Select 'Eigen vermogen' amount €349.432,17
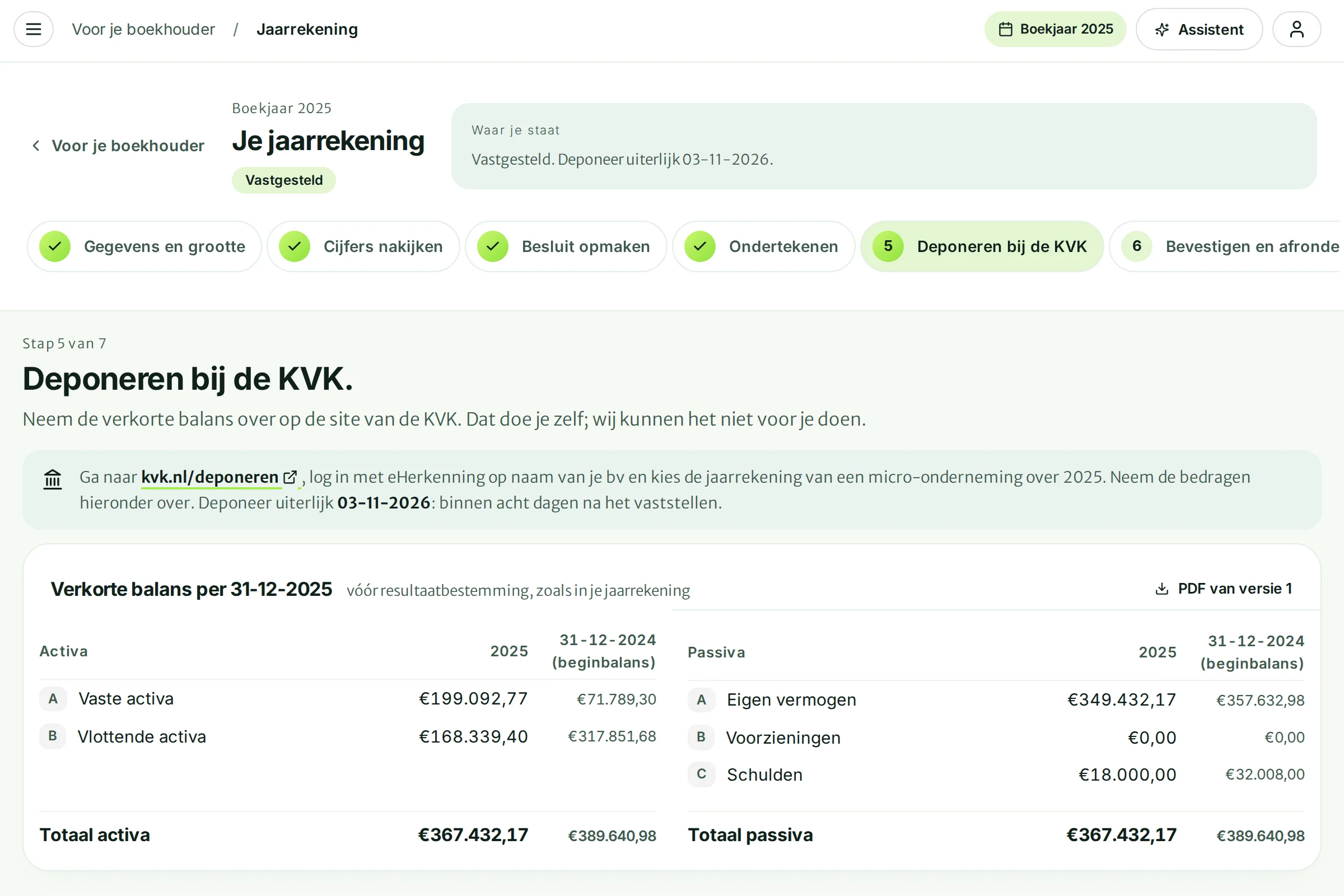Screen dimensions: 1344x896 pyautogui.click(x=1122, y=699)
